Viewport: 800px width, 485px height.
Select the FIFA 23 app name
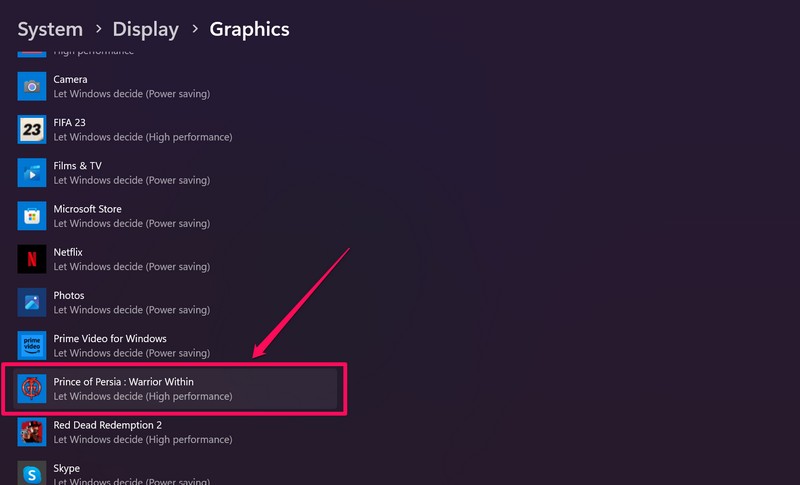[69, 122]
